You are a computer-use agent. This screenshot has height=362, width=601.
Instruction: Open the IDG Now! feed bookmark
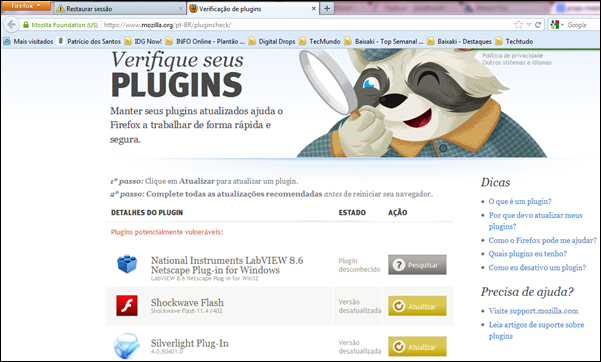(143, 41)
